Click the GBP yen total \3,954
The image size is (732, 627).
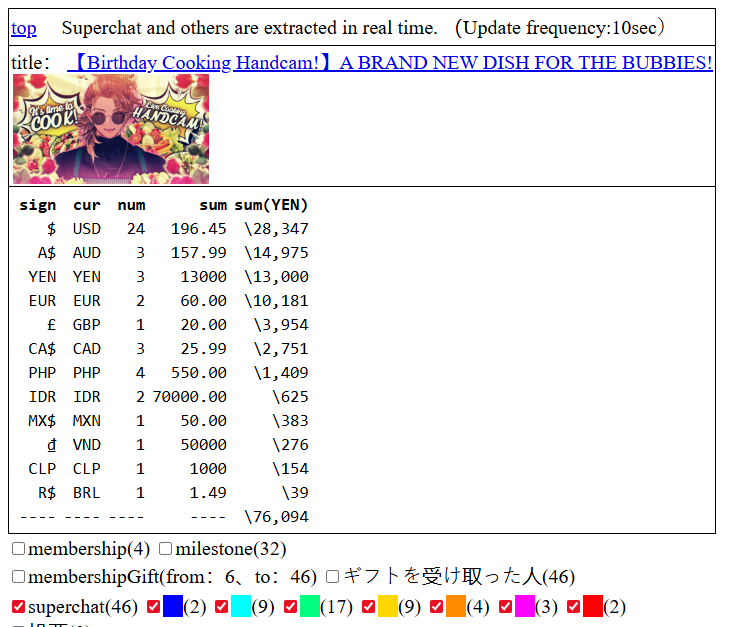[281, 324]
